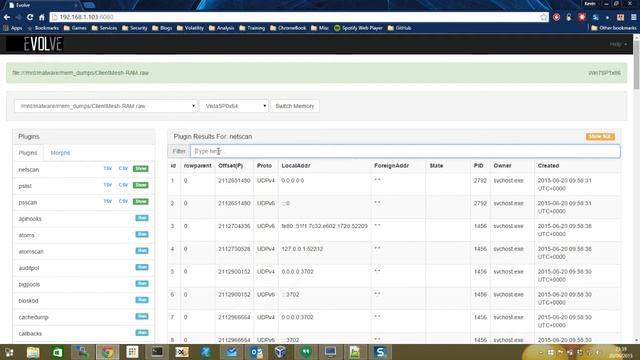This screenshot has width=640, height=360.
Task: Open Spotify Web Player bookmark
Action: pos(358,28)
